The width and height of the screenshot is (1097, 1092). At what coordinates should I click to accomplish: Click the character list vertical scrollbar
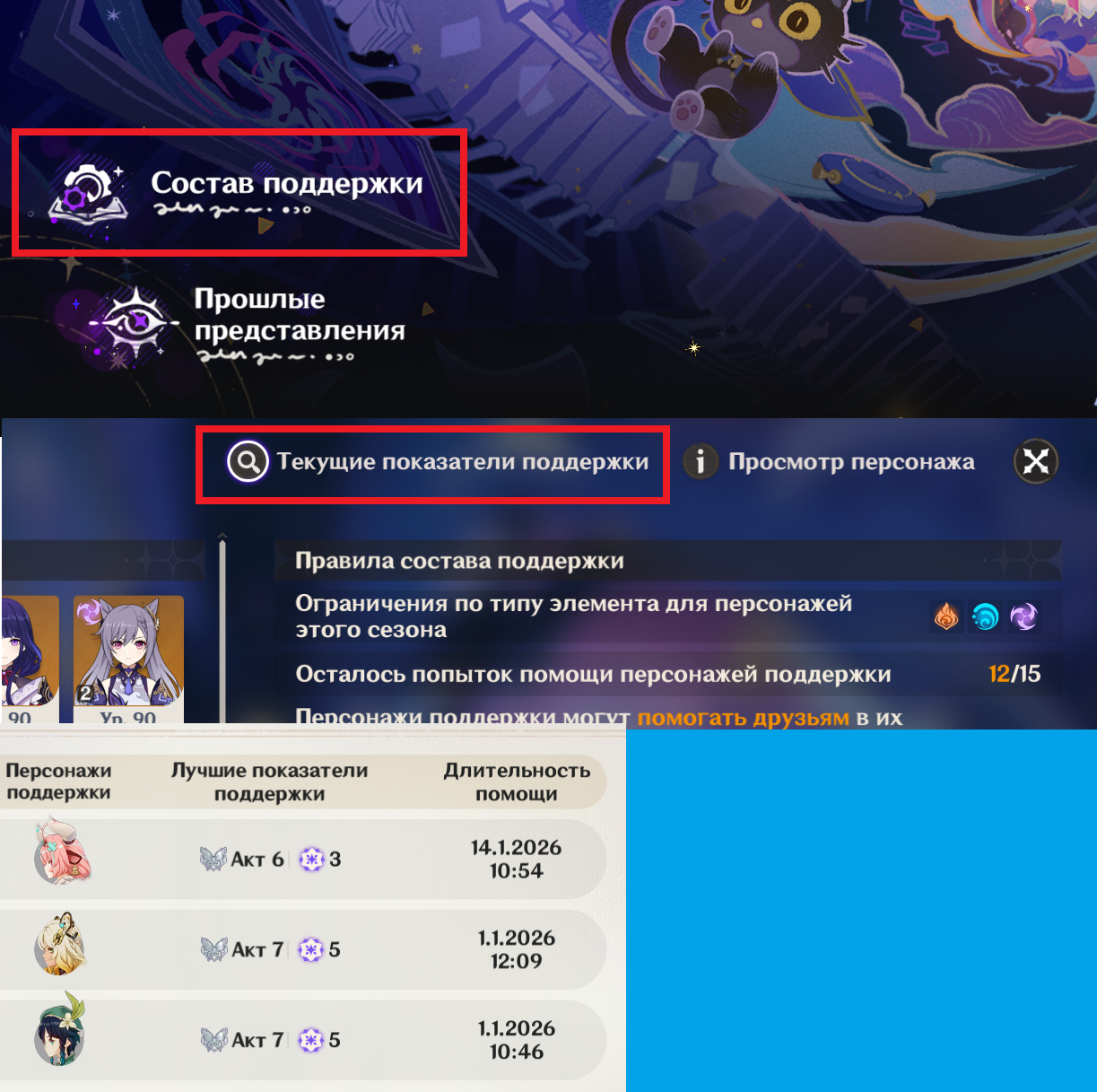222,628
